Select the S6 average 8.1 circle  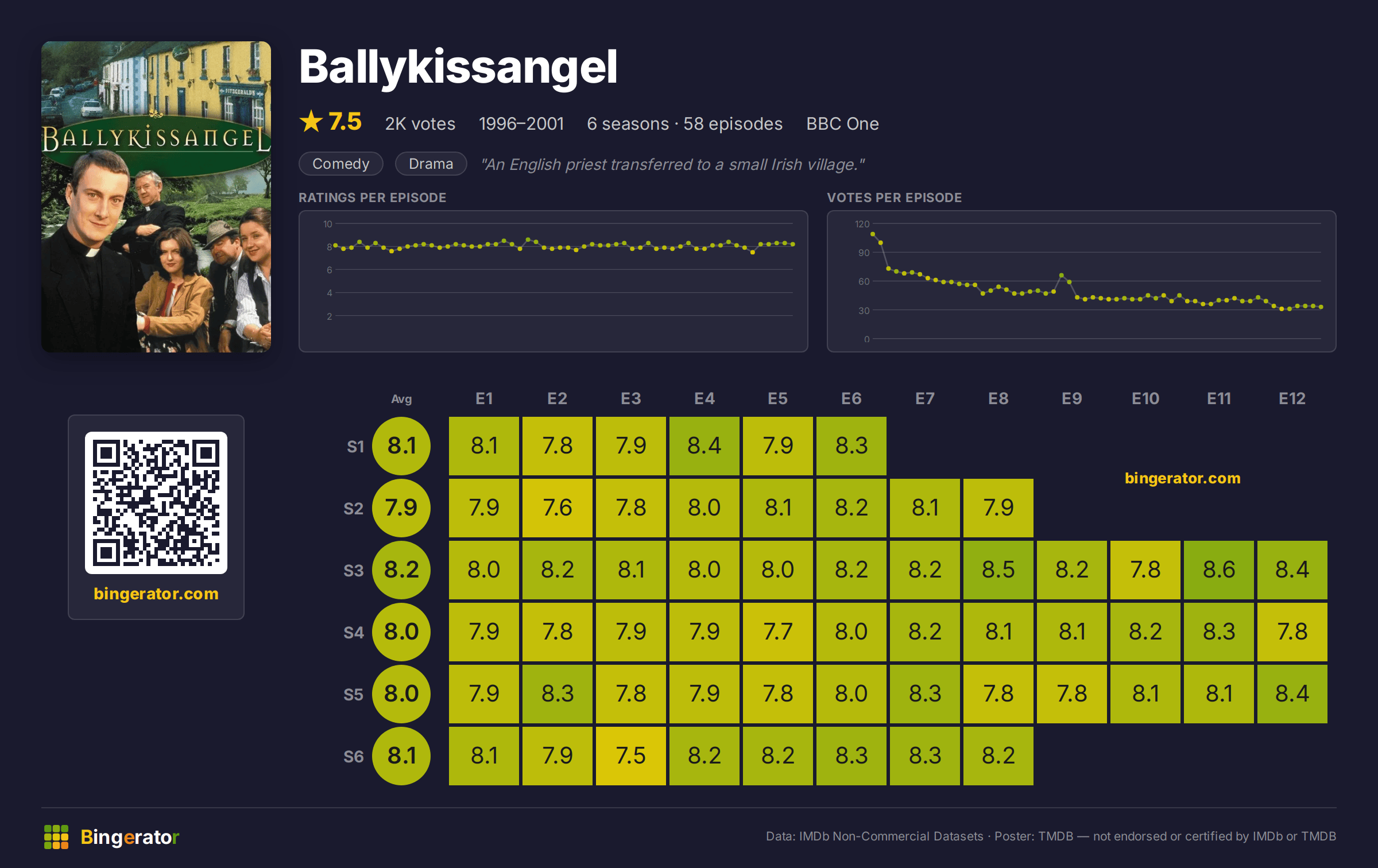(x=401, y=756)
